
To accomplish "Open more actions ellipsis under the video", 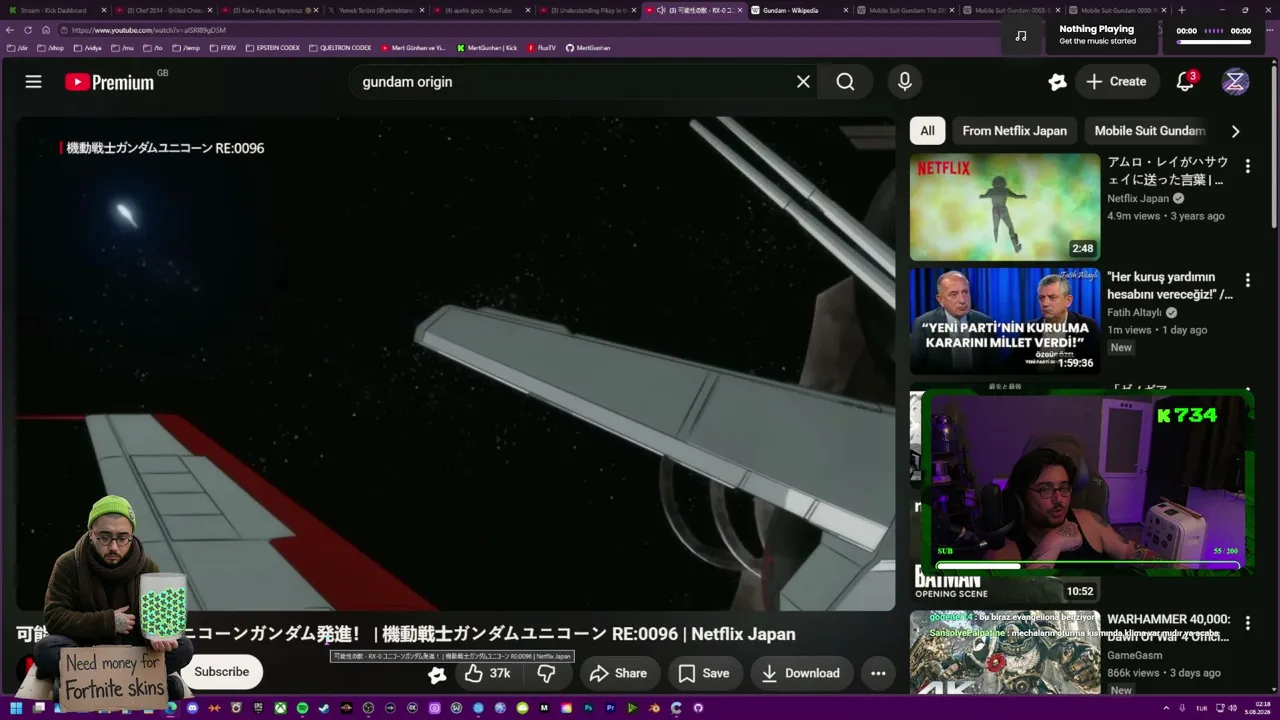I will coord(878,673).
